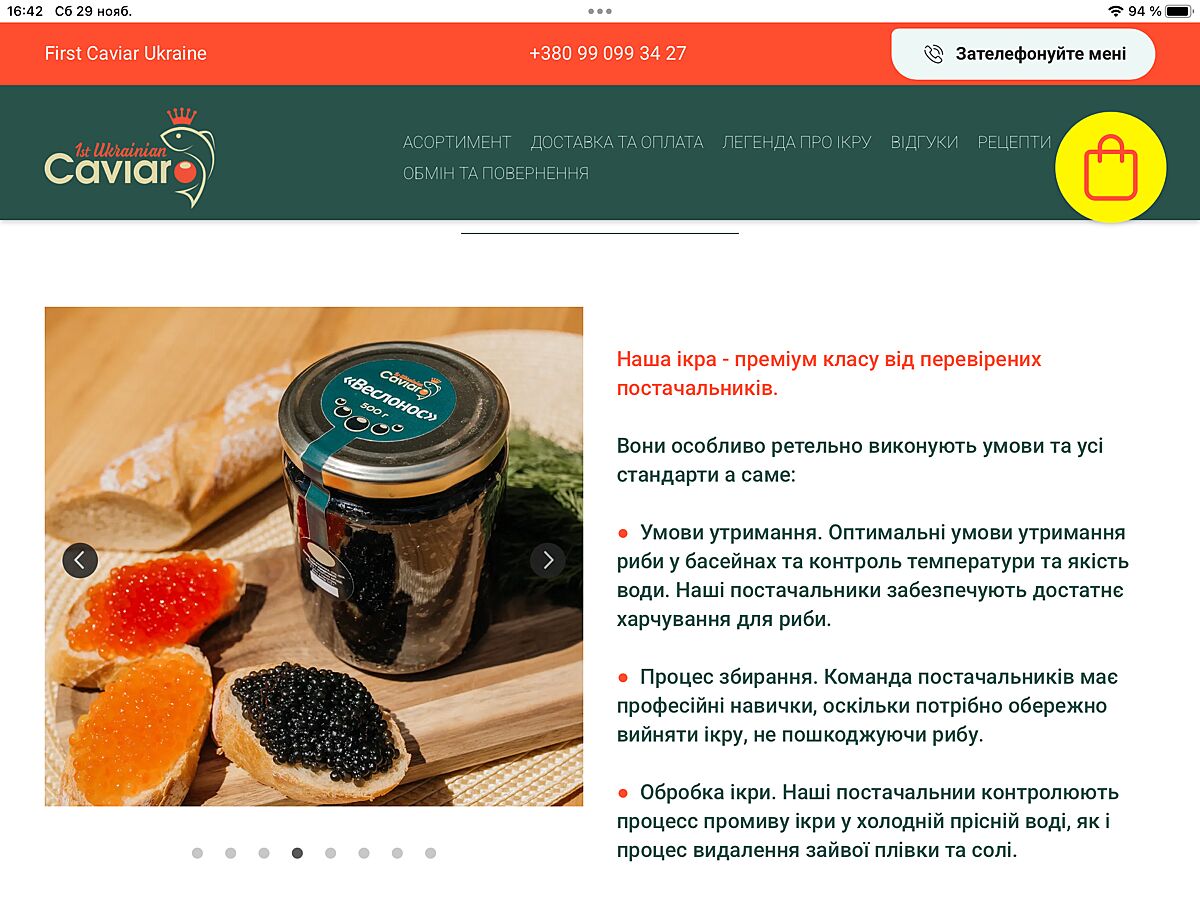Open the Відгуки reviews page
Viewport: 1200px width, 900px height.
(925, 142)
